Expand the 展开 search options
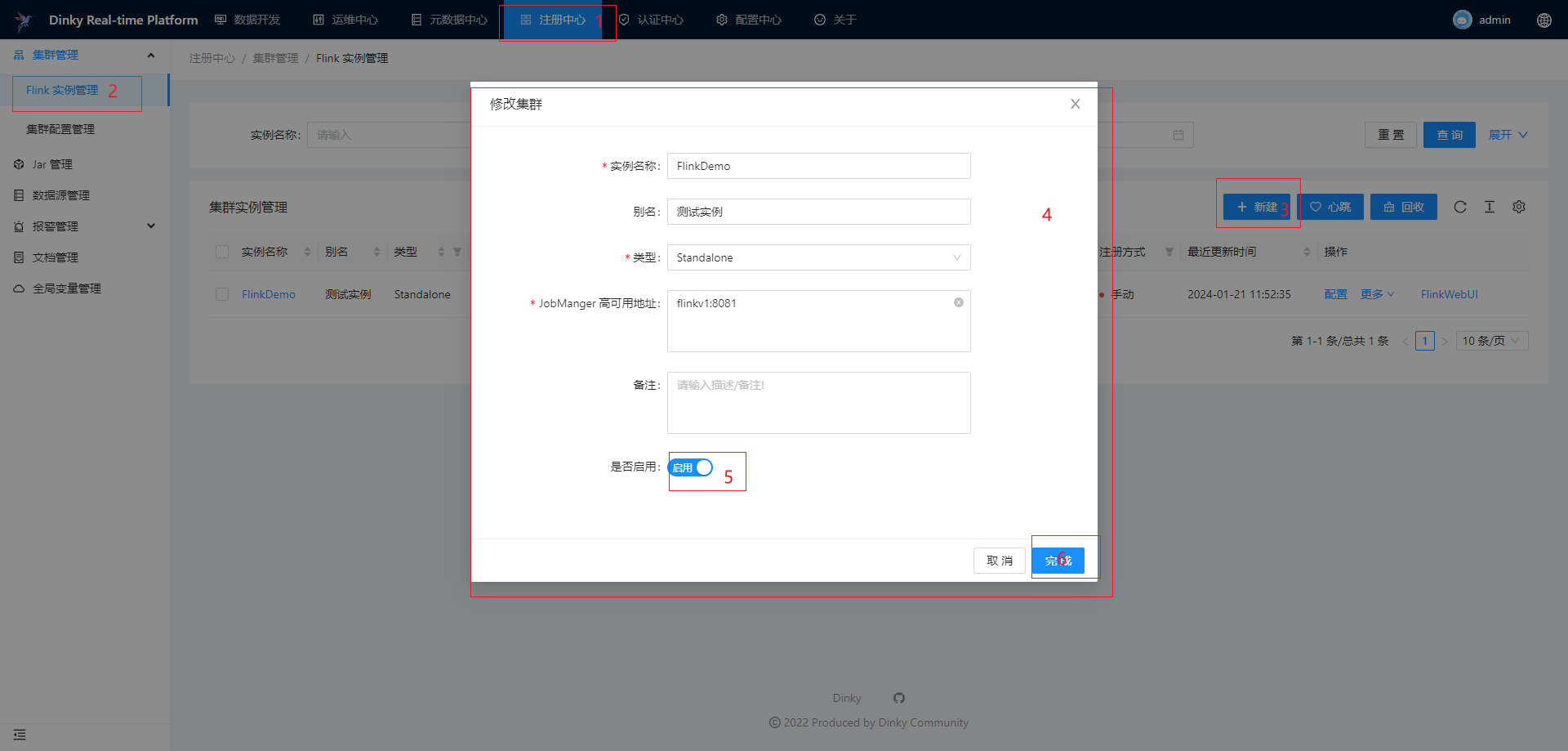 pos(1508,135)
